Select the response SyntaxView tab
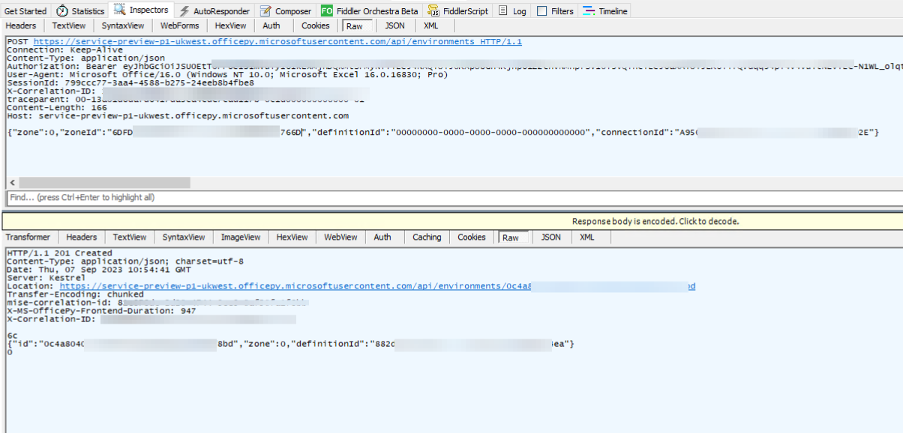904x434 pixels. pos(183,237)
